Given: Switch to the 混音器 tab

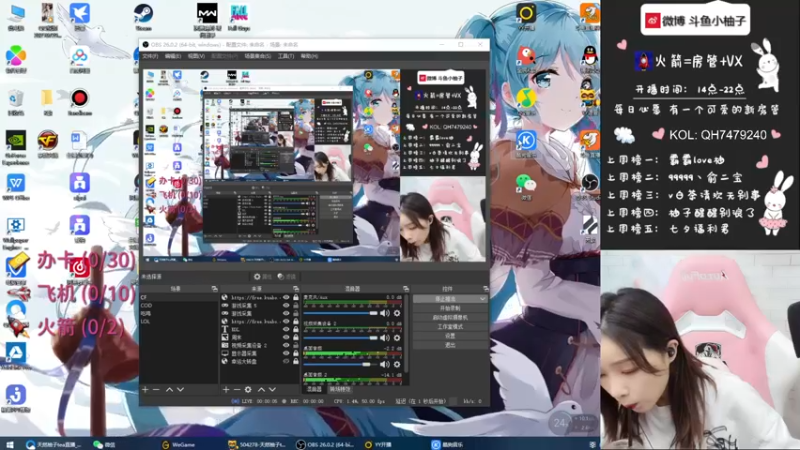Looking at the screenshot, I should coord(314,389).
